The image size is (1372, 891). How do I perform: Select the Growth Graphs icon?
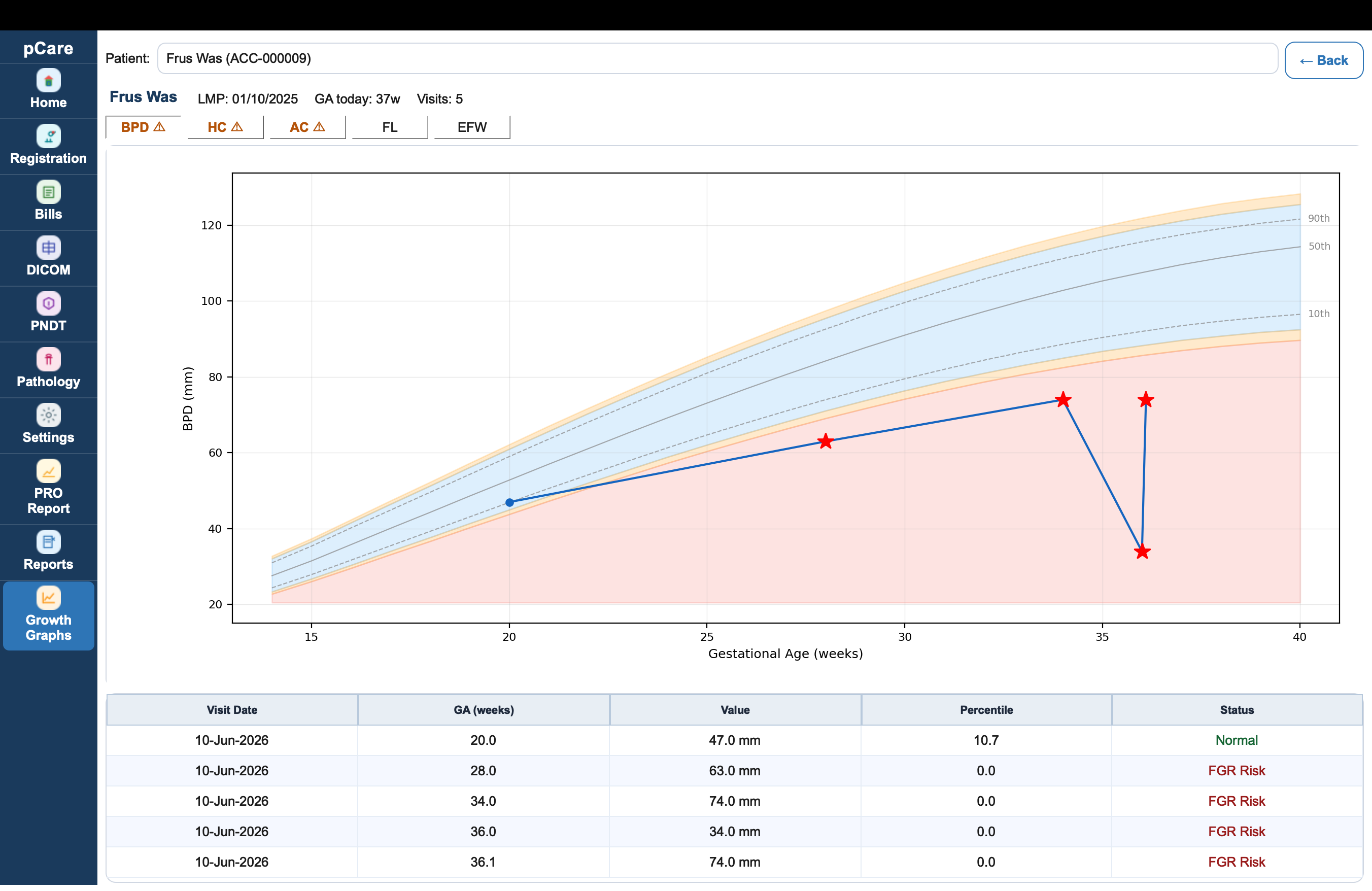pos(48,598)
